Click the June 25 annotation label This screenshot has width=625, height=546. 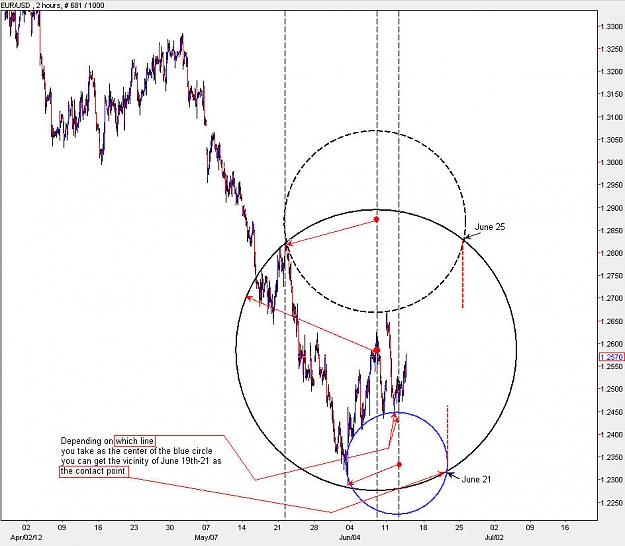490,227
